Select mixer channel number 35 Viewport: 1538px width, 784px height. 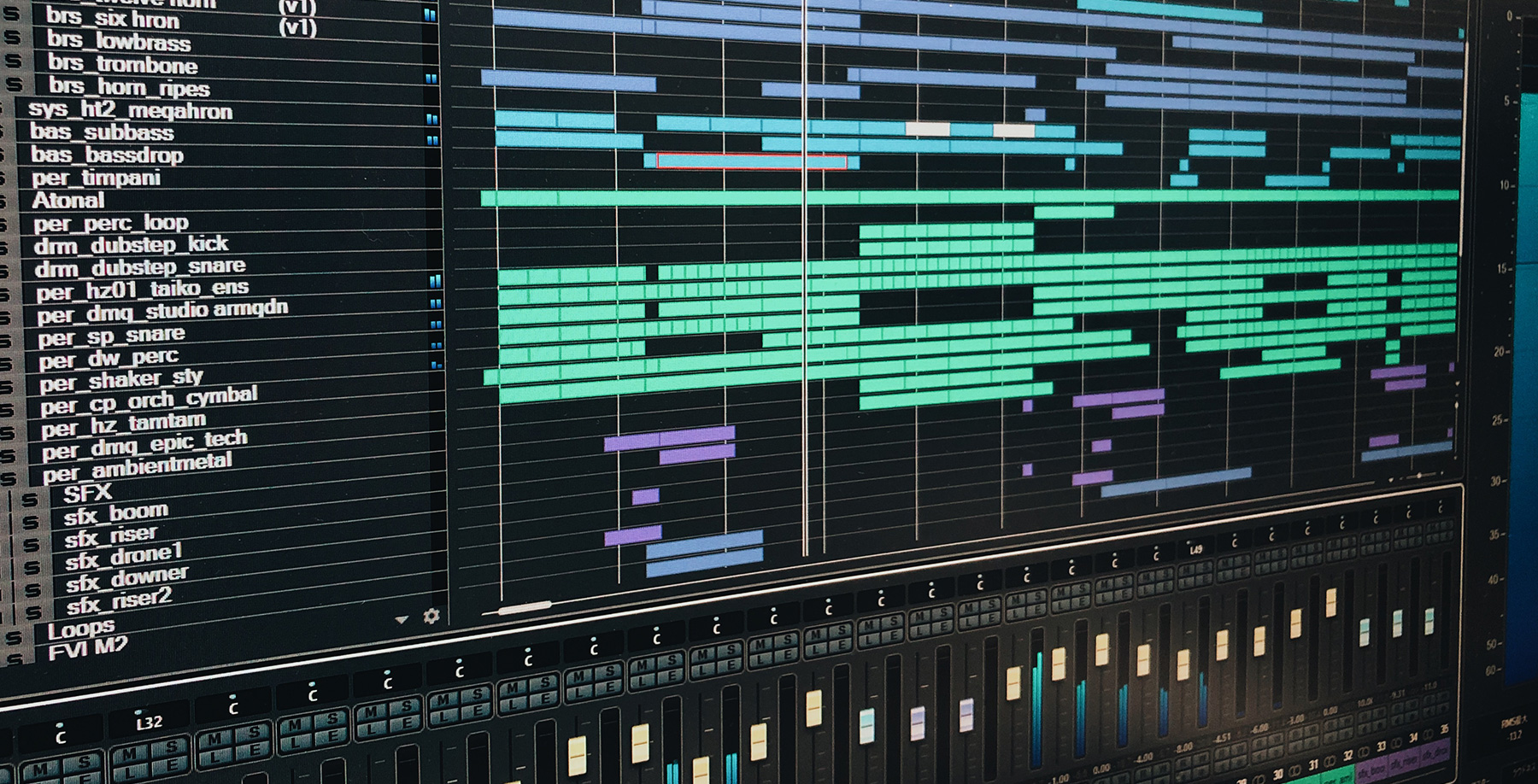(x=1444, y=729)
